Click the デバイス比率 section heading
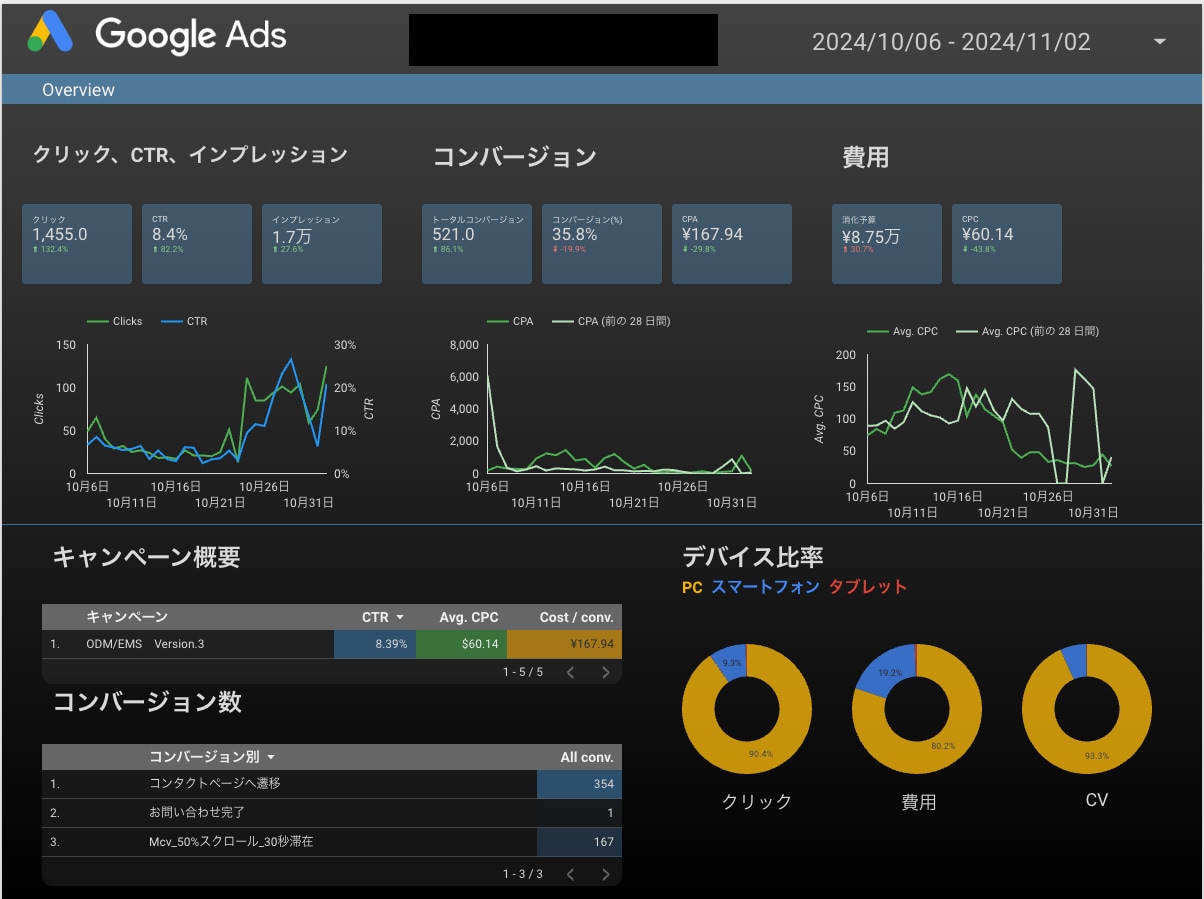1204x899 pixels. click(x=752, y=557)
